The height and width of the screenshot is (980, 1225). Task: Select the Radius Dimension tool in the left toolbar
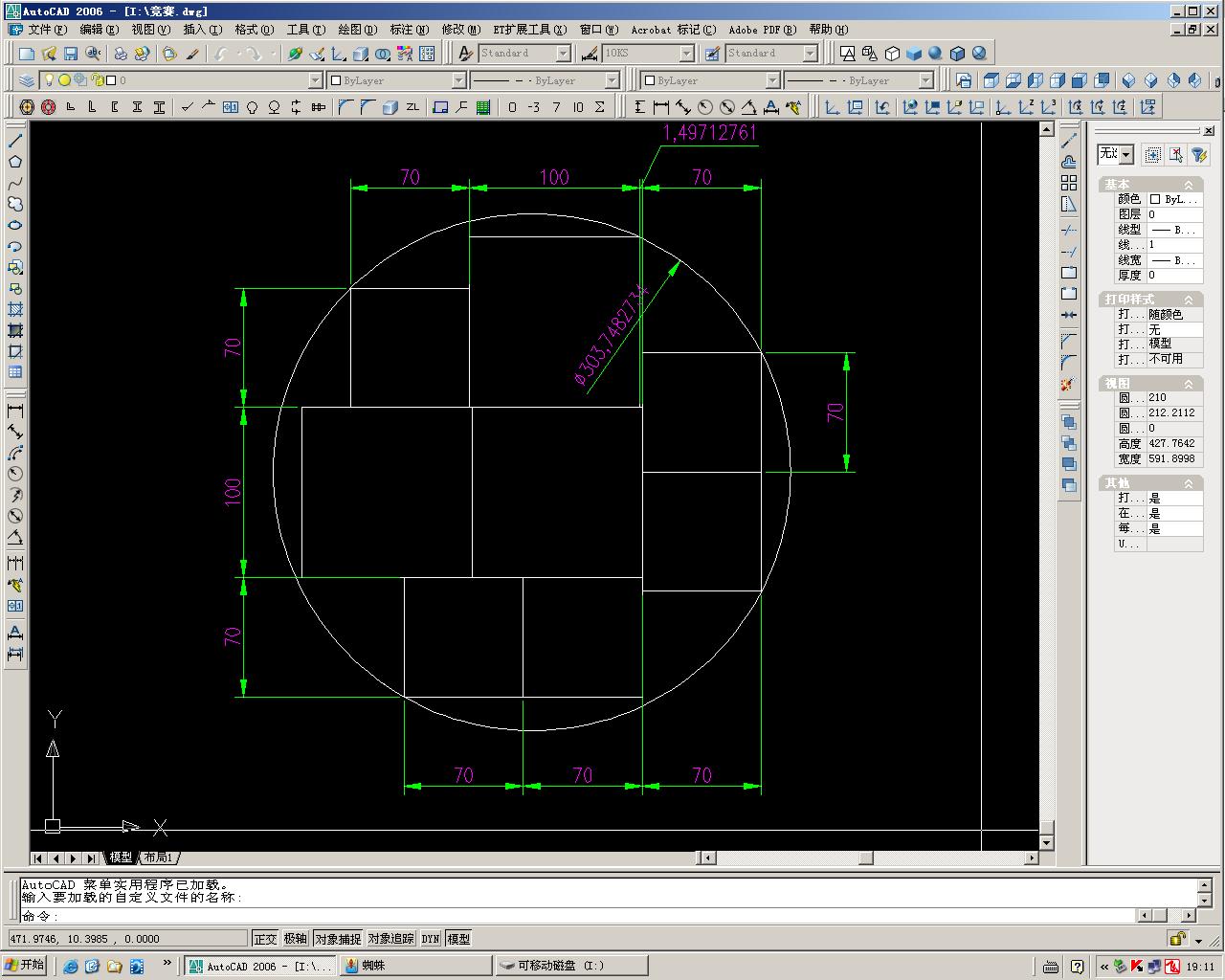tap(15, 474)
